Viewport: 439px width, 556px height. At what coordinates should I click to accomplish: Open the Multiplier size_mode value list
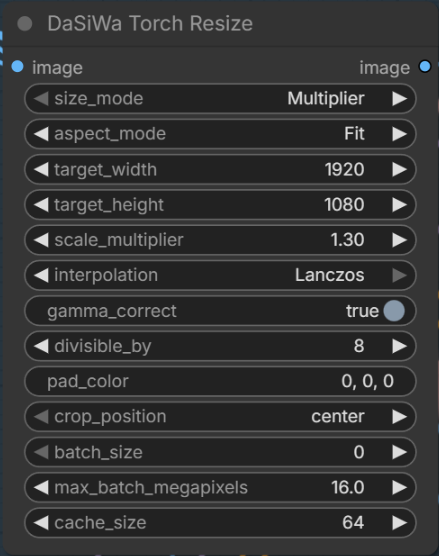tap(326, 99)
